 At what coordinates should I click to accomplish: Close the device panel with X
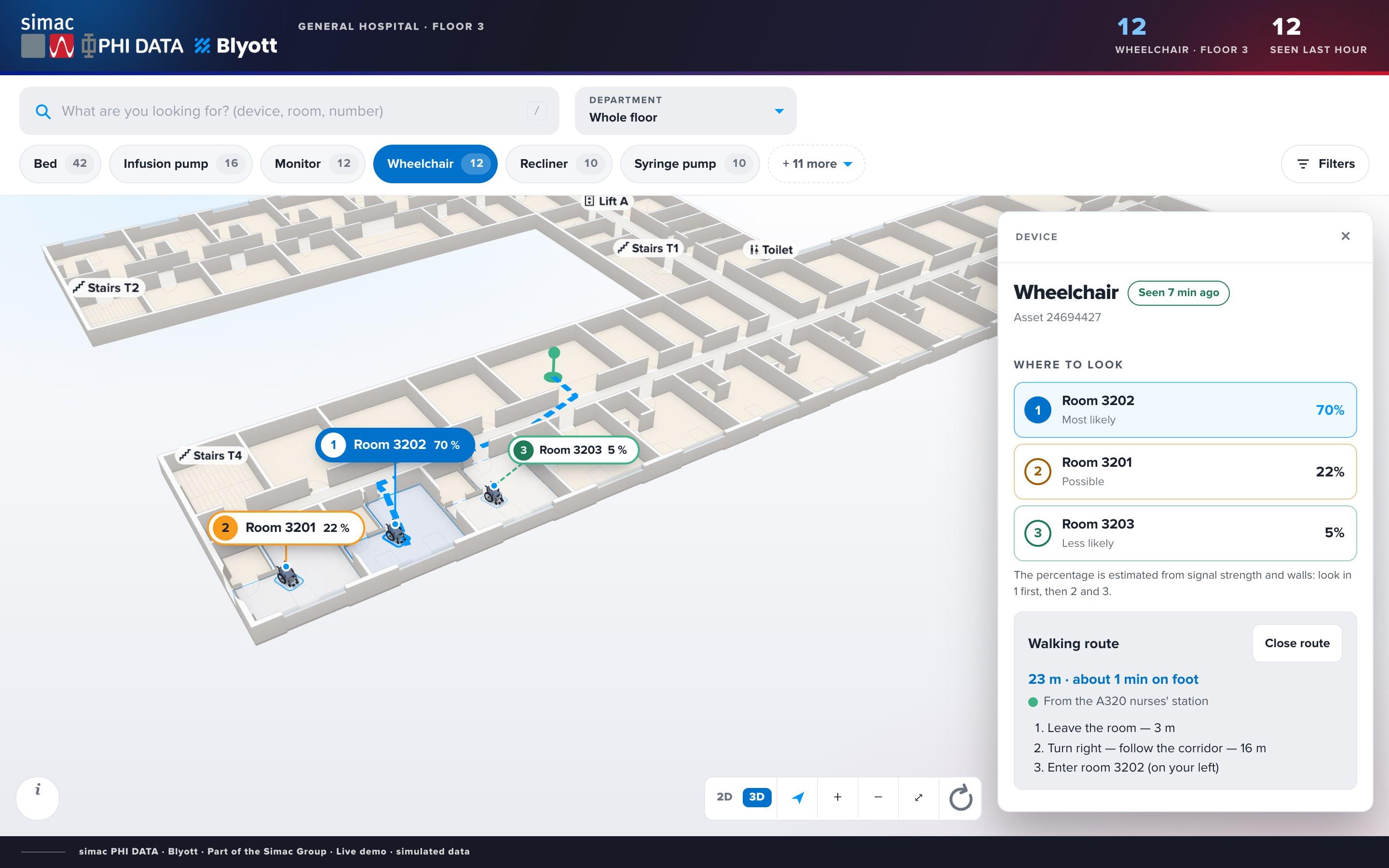[x=1346, y=236]
